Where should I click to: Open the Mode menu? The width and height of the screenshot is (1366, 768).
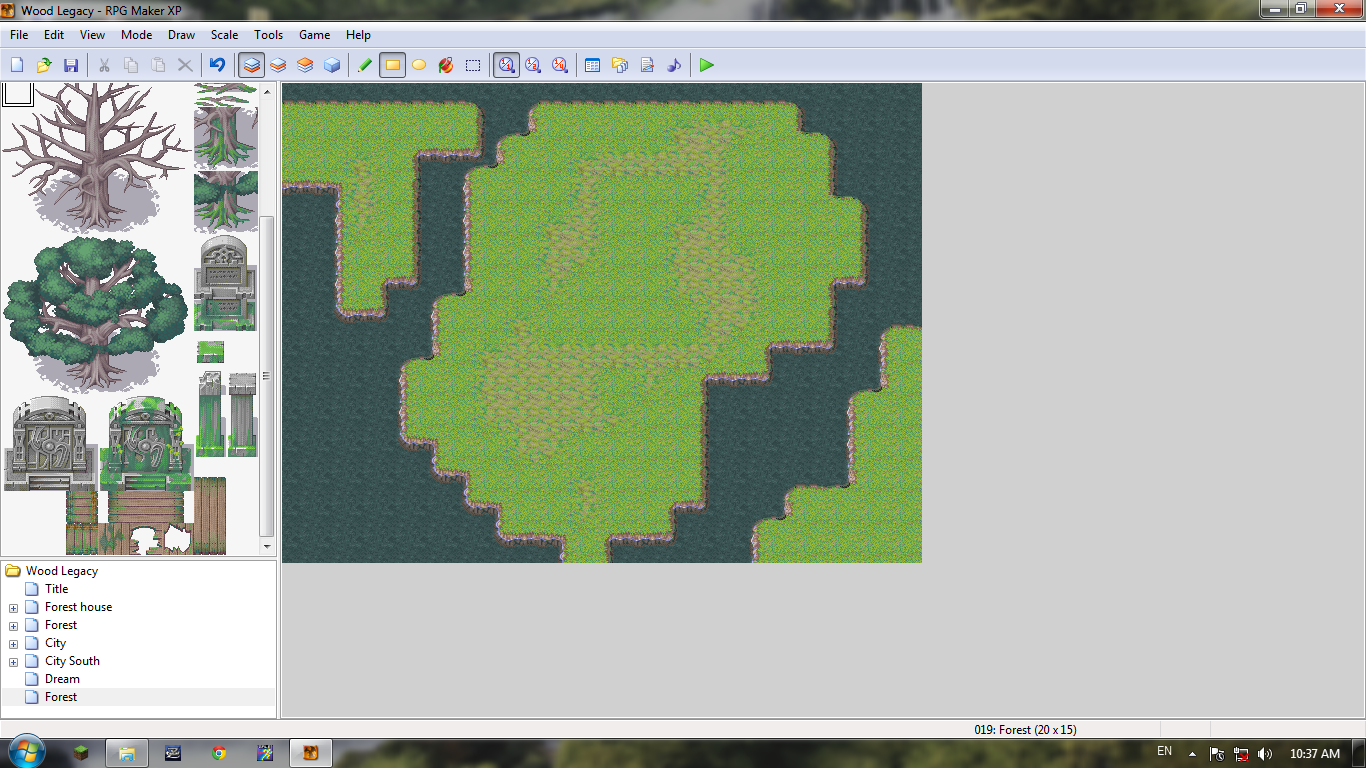click(136, 35)
